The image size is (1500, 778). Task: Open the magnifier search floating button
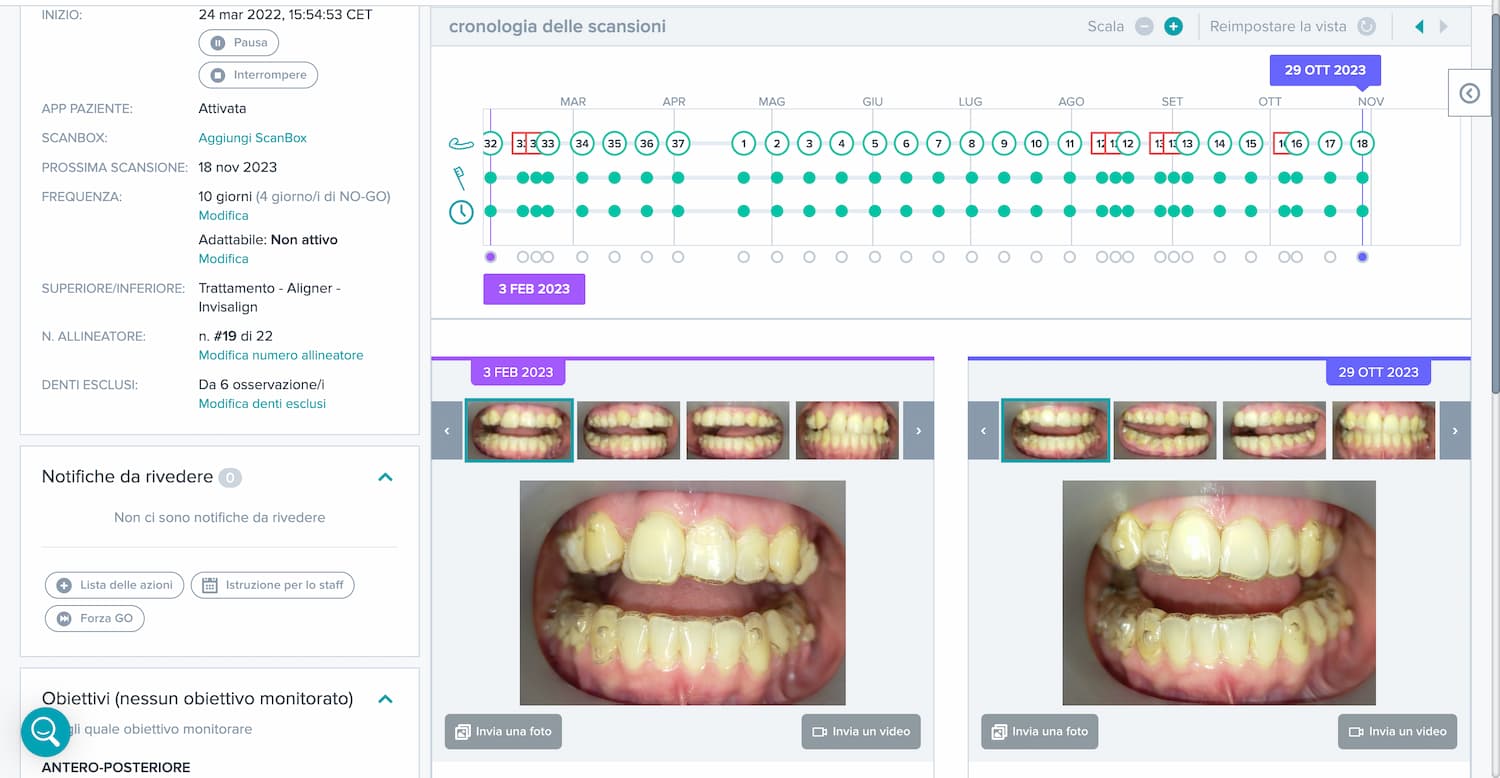click(46, 732)
